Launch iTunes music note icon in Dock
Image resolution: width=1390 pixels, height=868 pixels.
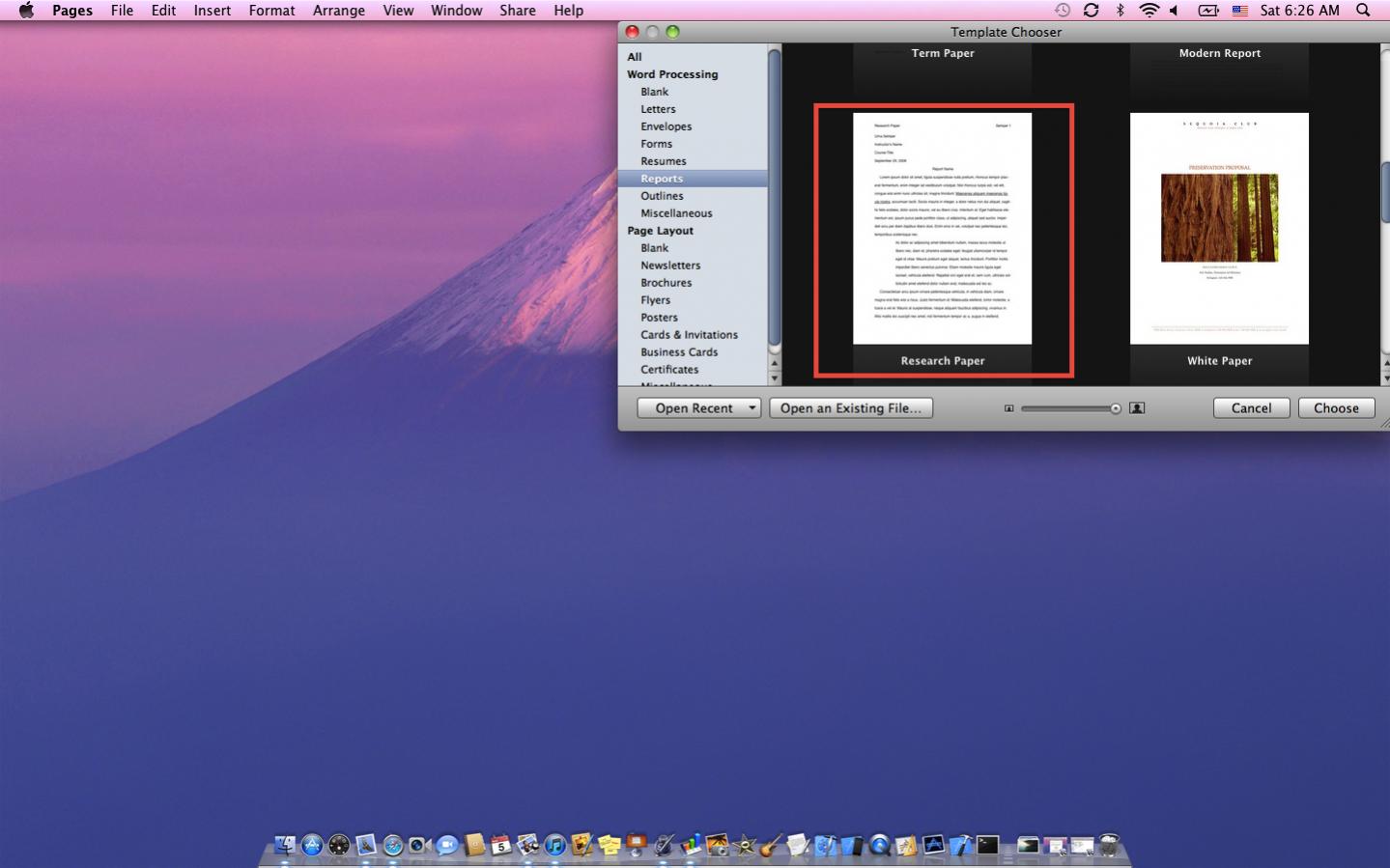click(x=554, y=846)
